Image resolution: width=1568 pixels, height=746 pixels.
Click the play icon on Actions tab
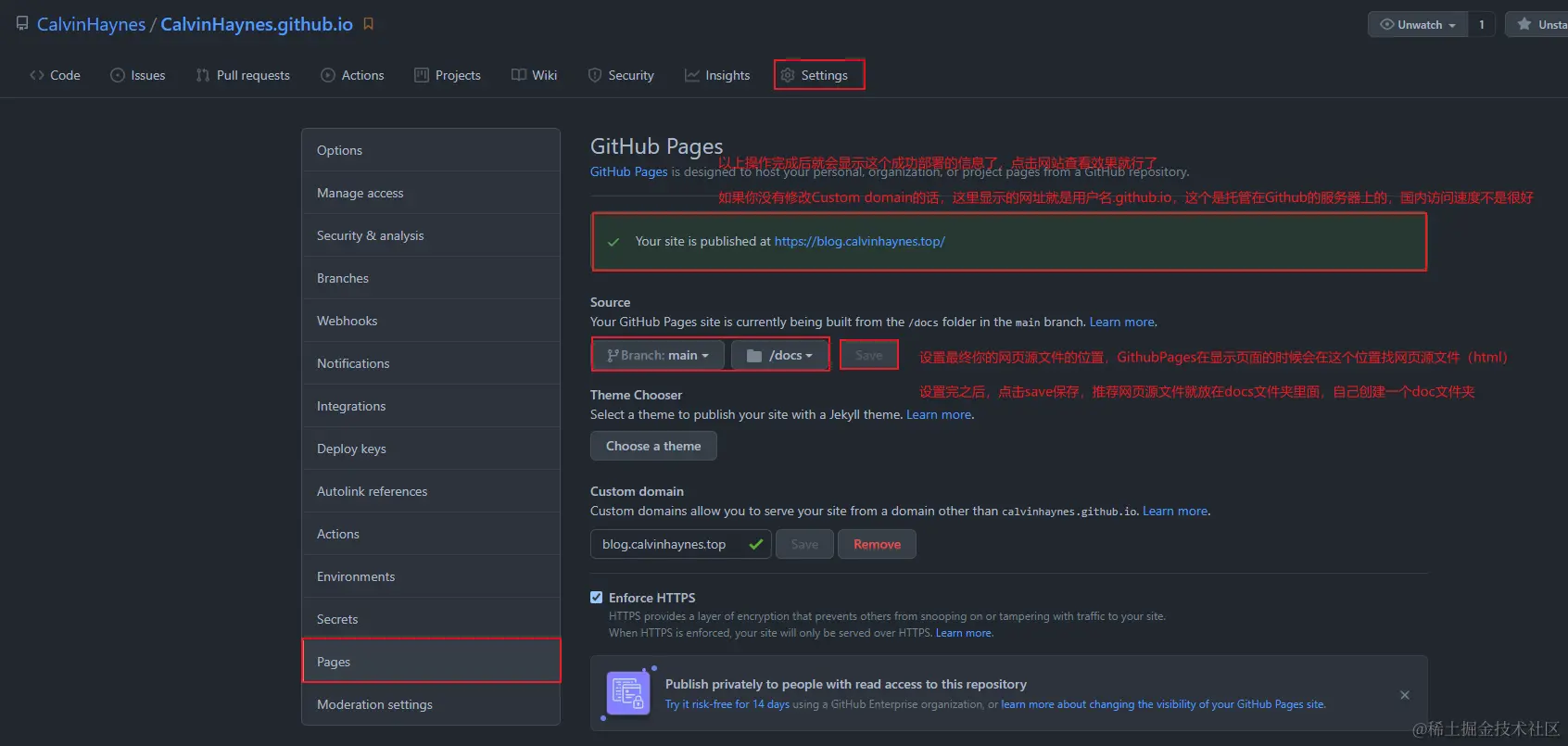pyautogui.click(x=328, y=75)
